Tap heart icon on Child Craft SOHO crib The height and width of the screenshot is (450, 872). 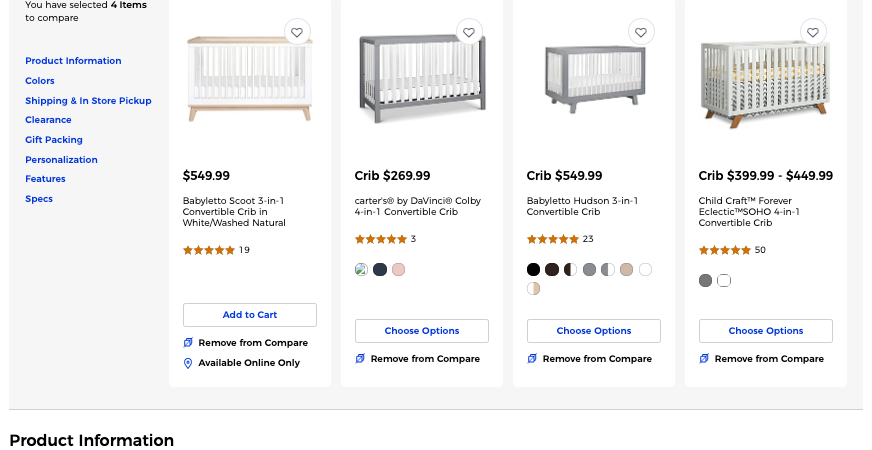pyautogui.click(x=812, y=32)
